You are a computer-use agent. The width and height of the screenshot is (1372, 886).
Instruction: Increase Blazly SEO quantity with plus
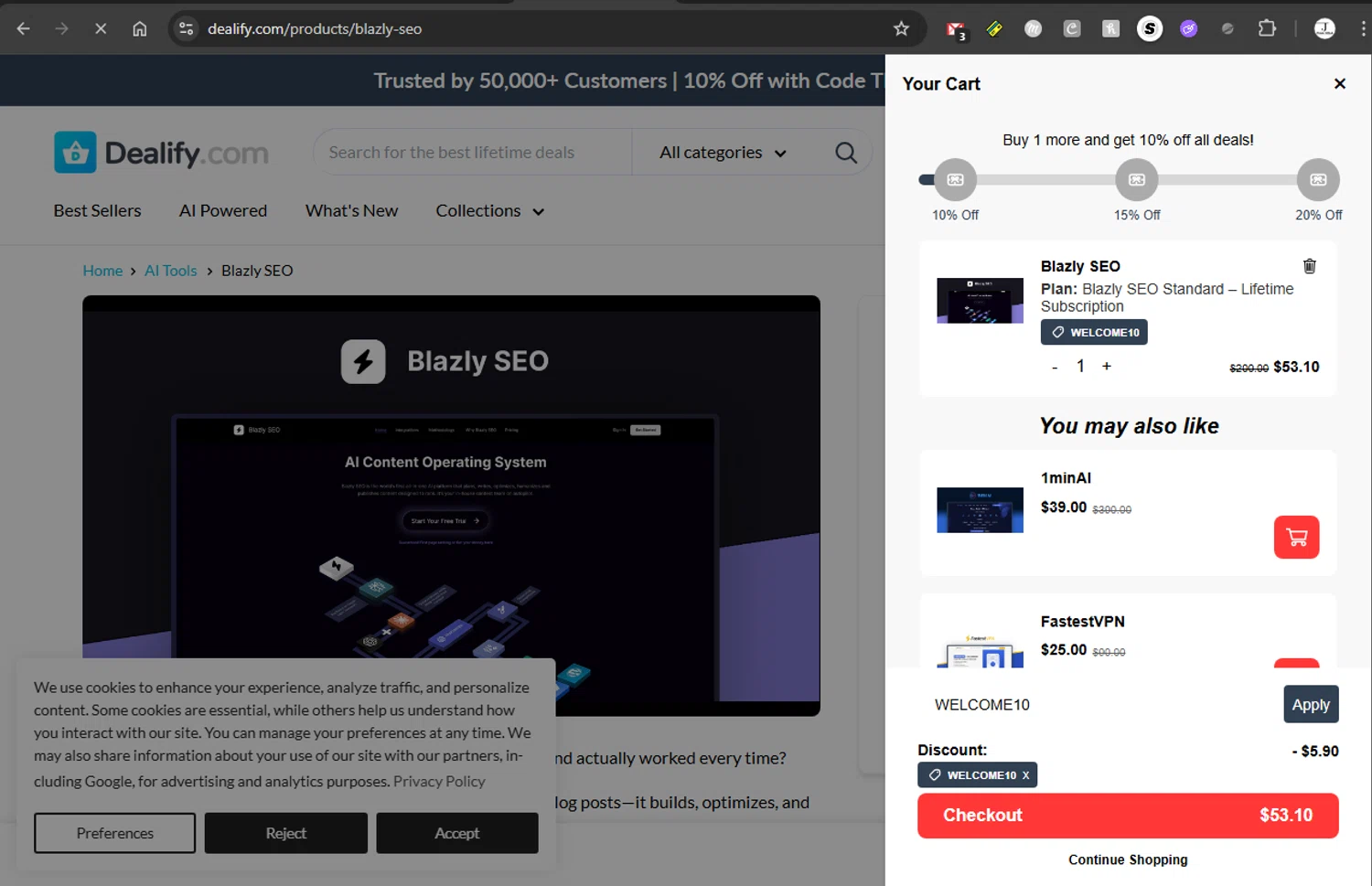pos(1107,366)
